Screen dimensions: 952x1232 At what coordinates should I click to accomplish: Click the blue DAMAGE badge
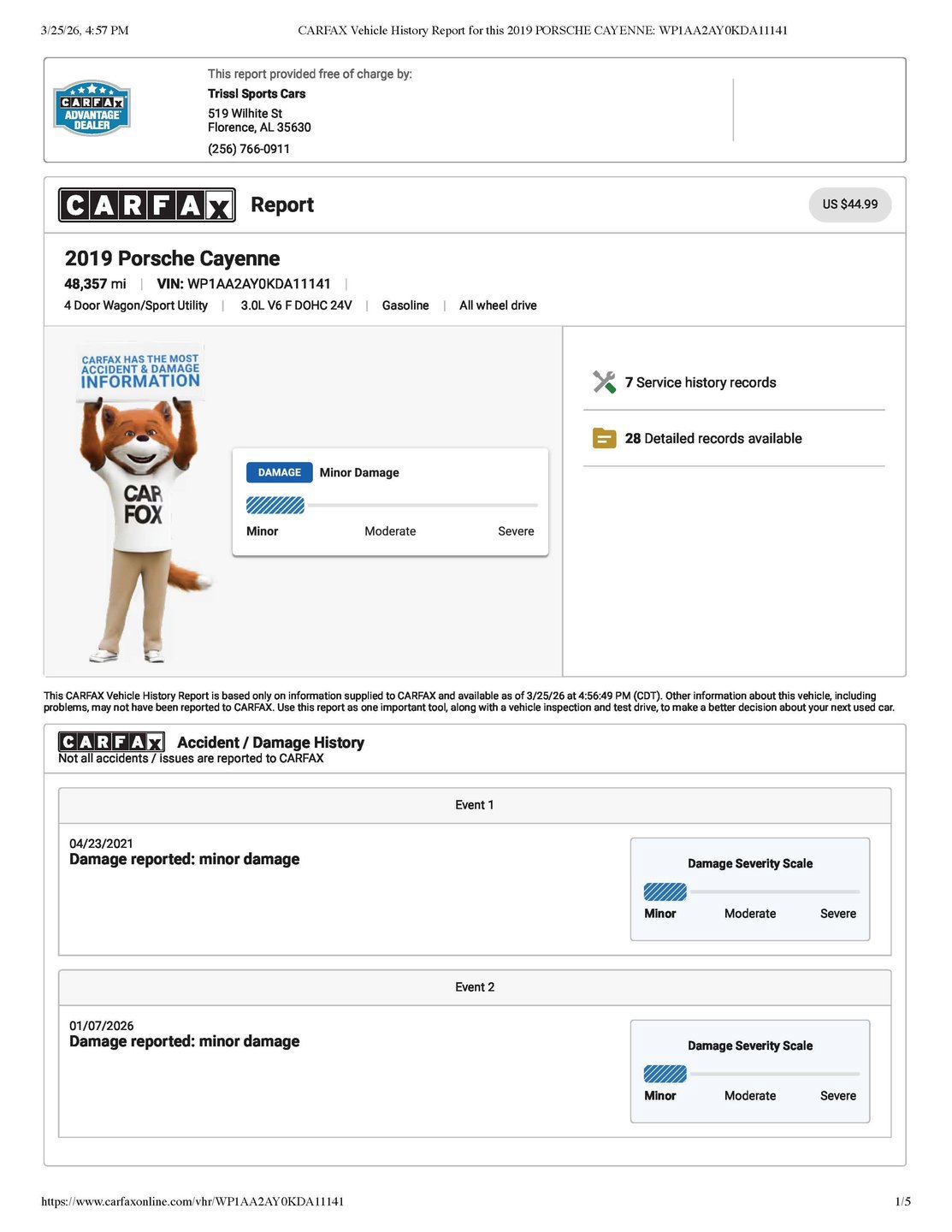pos(279,472)
